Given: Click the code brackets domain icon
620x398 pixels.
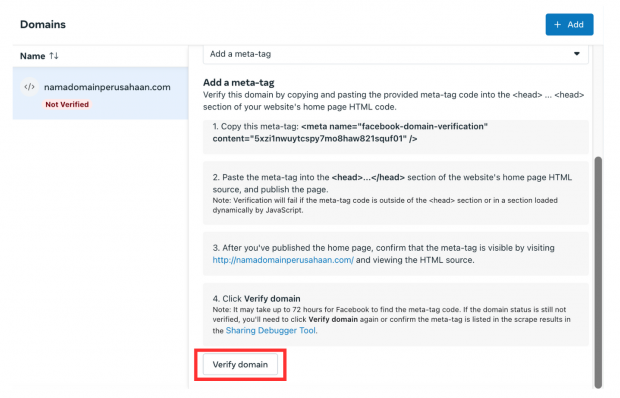Looking at the screenshot, I should pos(30,87).
